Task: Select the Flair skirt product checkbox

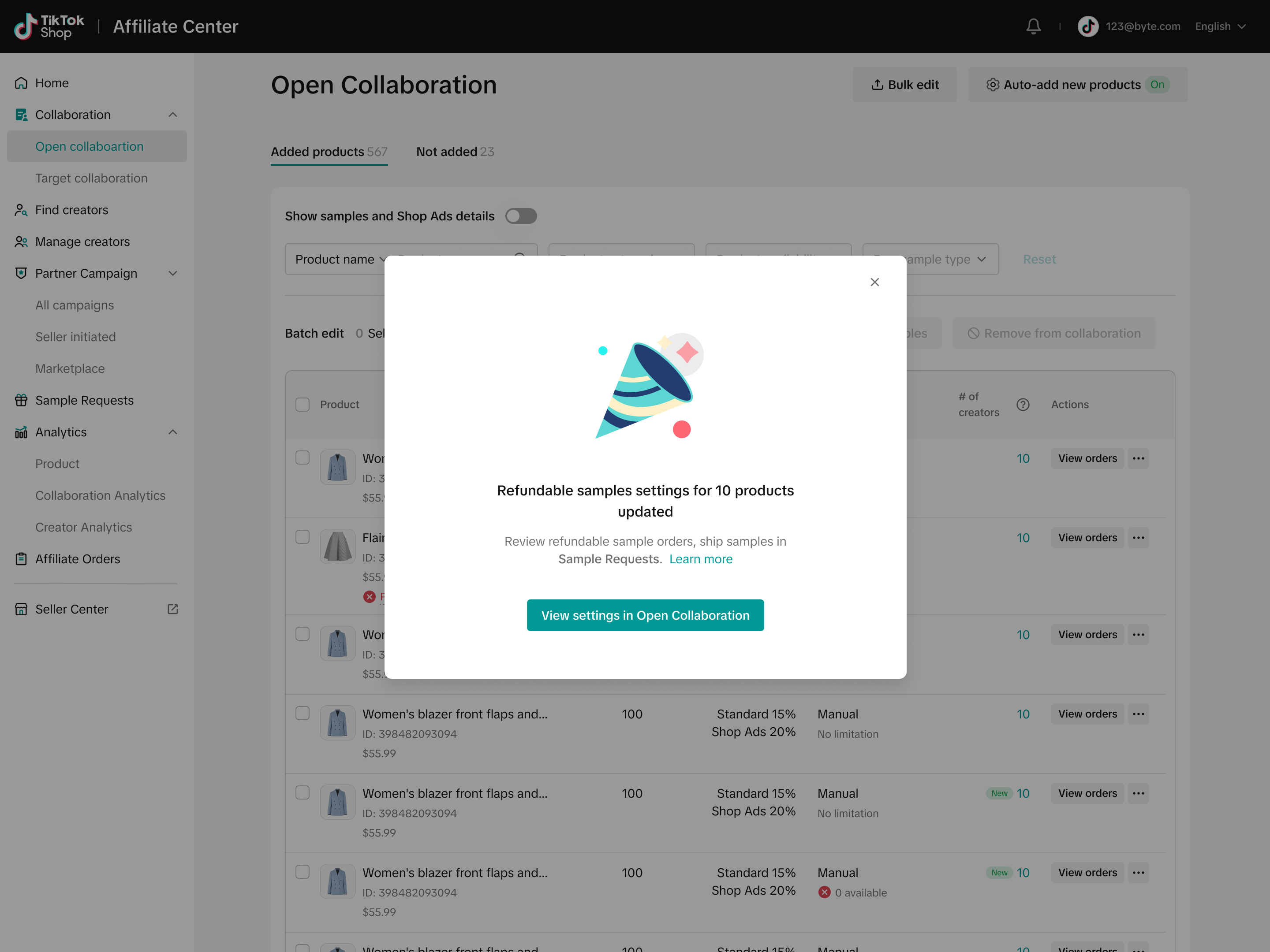Action: (303, 537)
